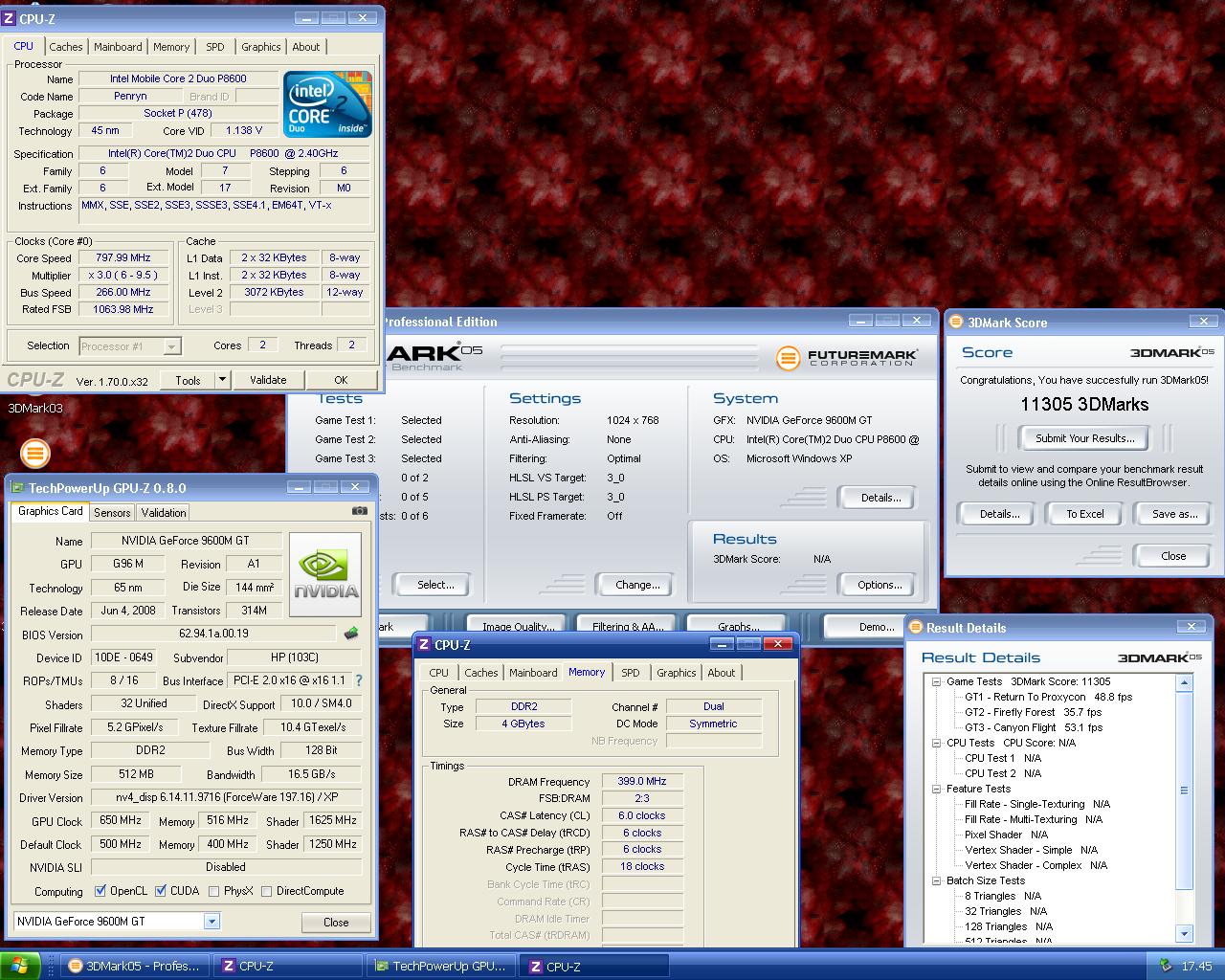This screenshot has width=1225, height=980.
Task: Open the Tools dropdown arrow in CPU-Z
Action: (x=222, y=380)
